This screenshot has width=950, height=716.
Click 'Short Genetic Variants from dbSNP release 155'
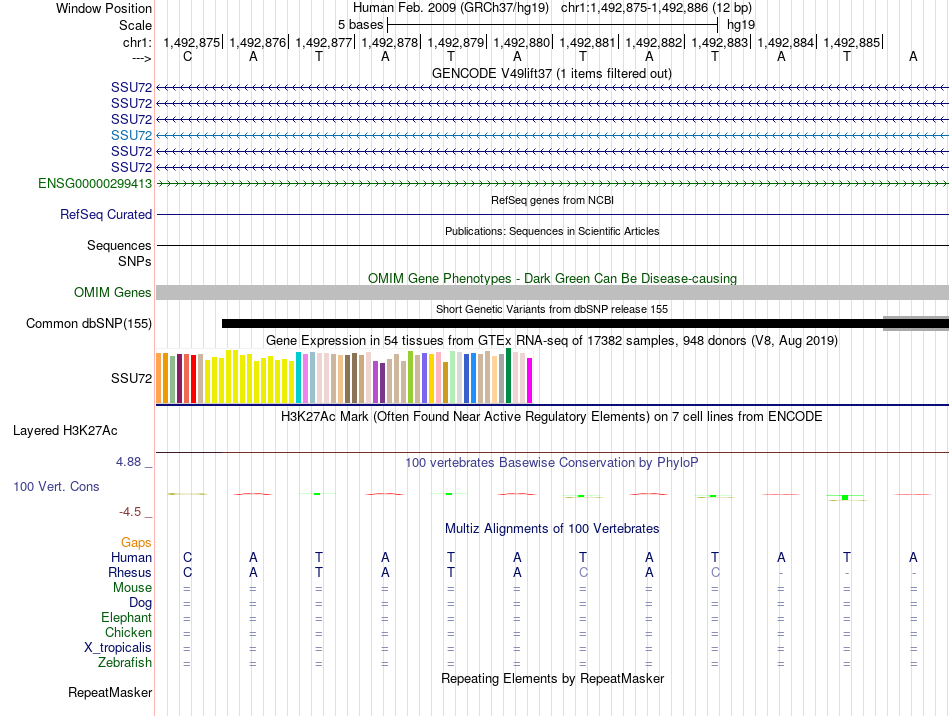click(x=552, y=309)
